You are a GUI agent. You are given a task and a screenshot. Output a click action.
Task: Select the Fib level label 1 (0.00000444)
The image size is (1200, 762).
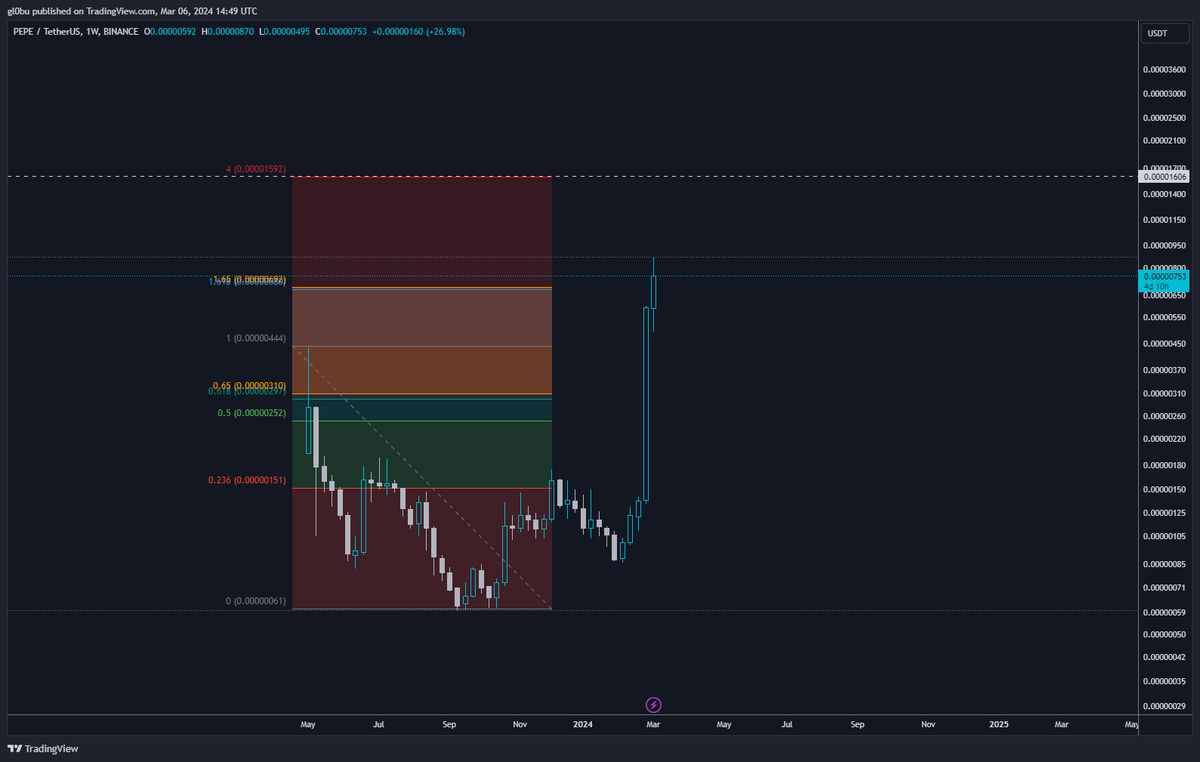[x=256, y=338]
